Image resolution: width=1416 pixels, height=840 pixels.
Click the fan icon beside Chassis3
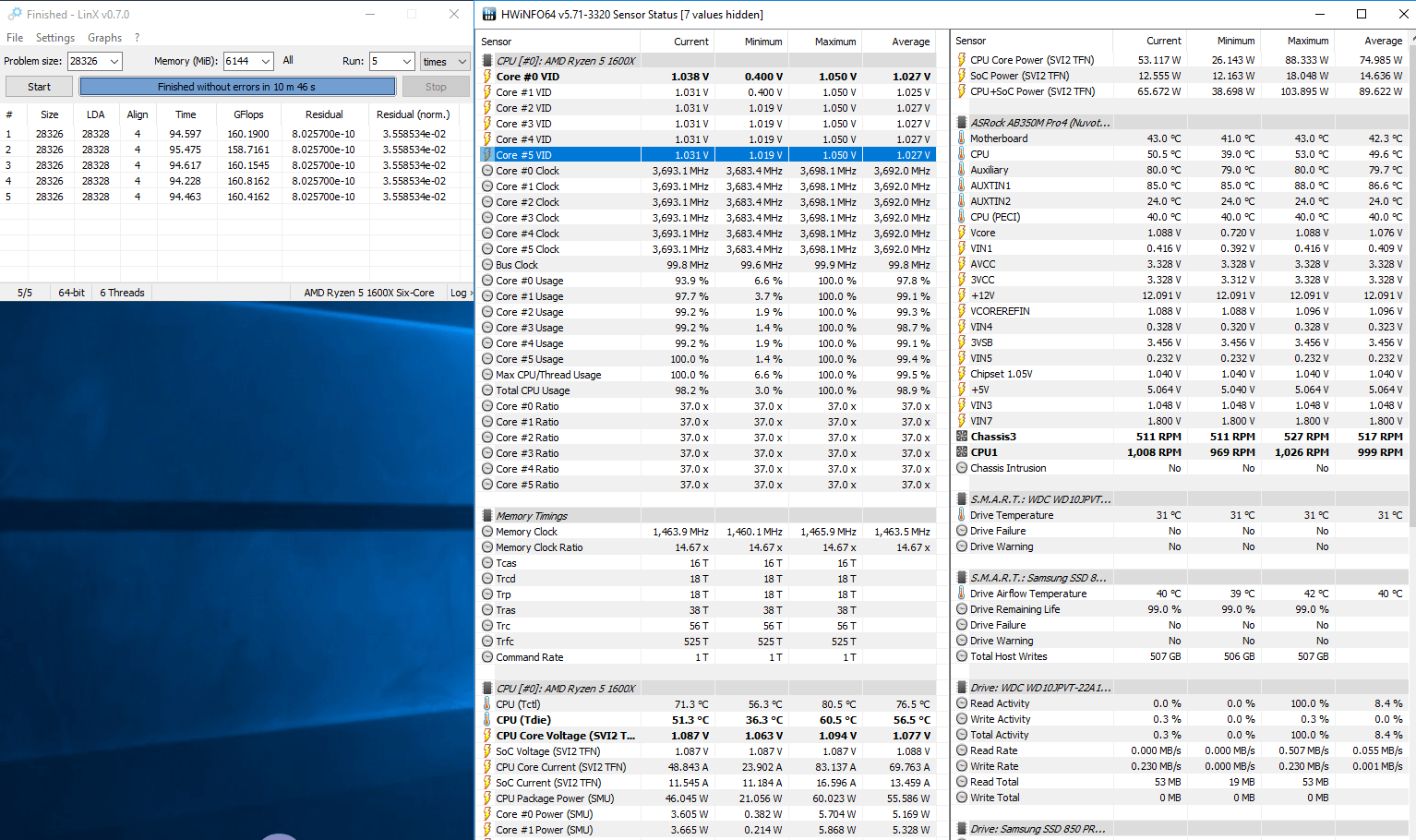962,437
